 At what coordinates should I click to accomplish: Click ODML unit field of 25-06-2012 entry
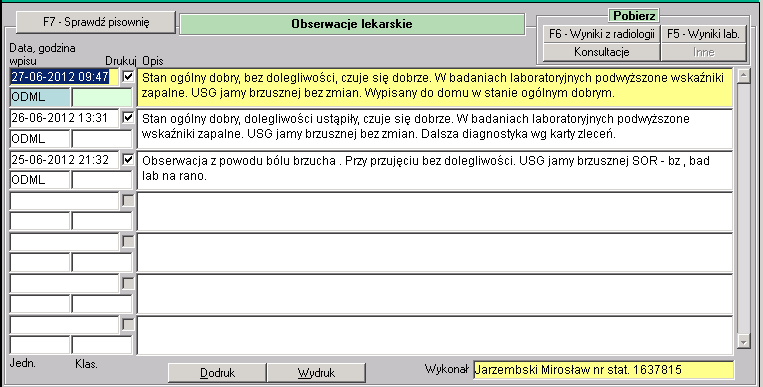point(40,180)
